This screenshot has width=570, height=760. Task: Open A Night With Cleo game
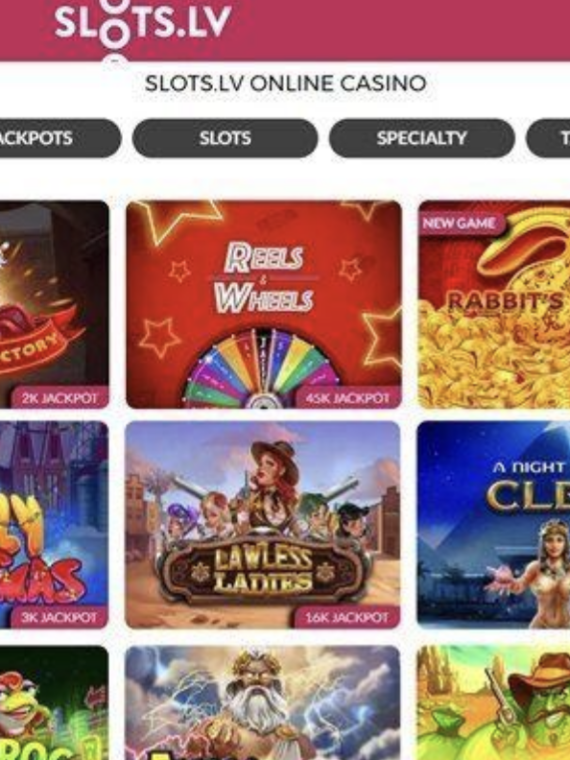tap(493, 524)
